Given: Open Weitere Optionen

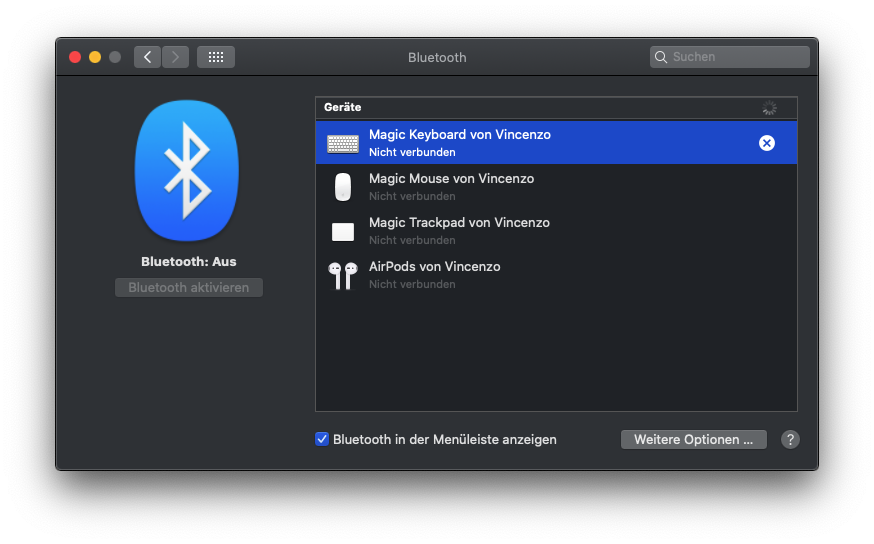Looking at the screenshot, I should [693, 440].
